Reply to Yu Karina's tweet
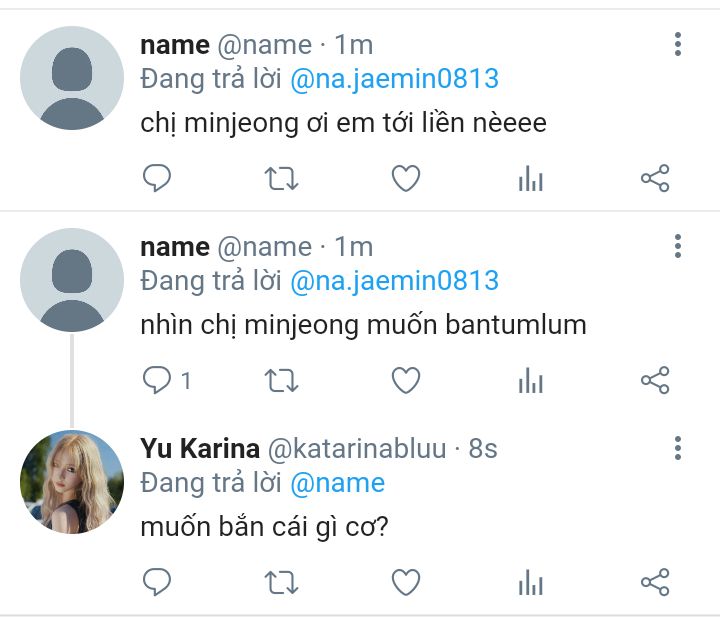Viewport: 720px width, 617px height. click(x=157, y=582)
